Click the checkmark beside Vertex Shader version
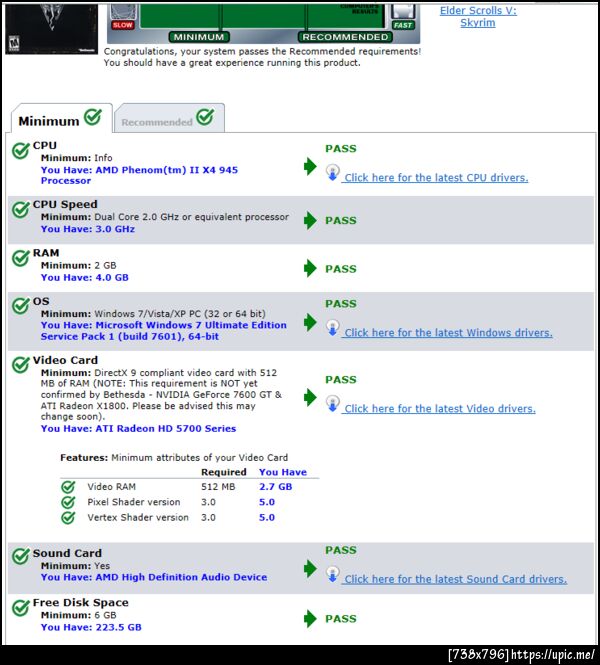This screenshot has height=665, width=600. 68,518
